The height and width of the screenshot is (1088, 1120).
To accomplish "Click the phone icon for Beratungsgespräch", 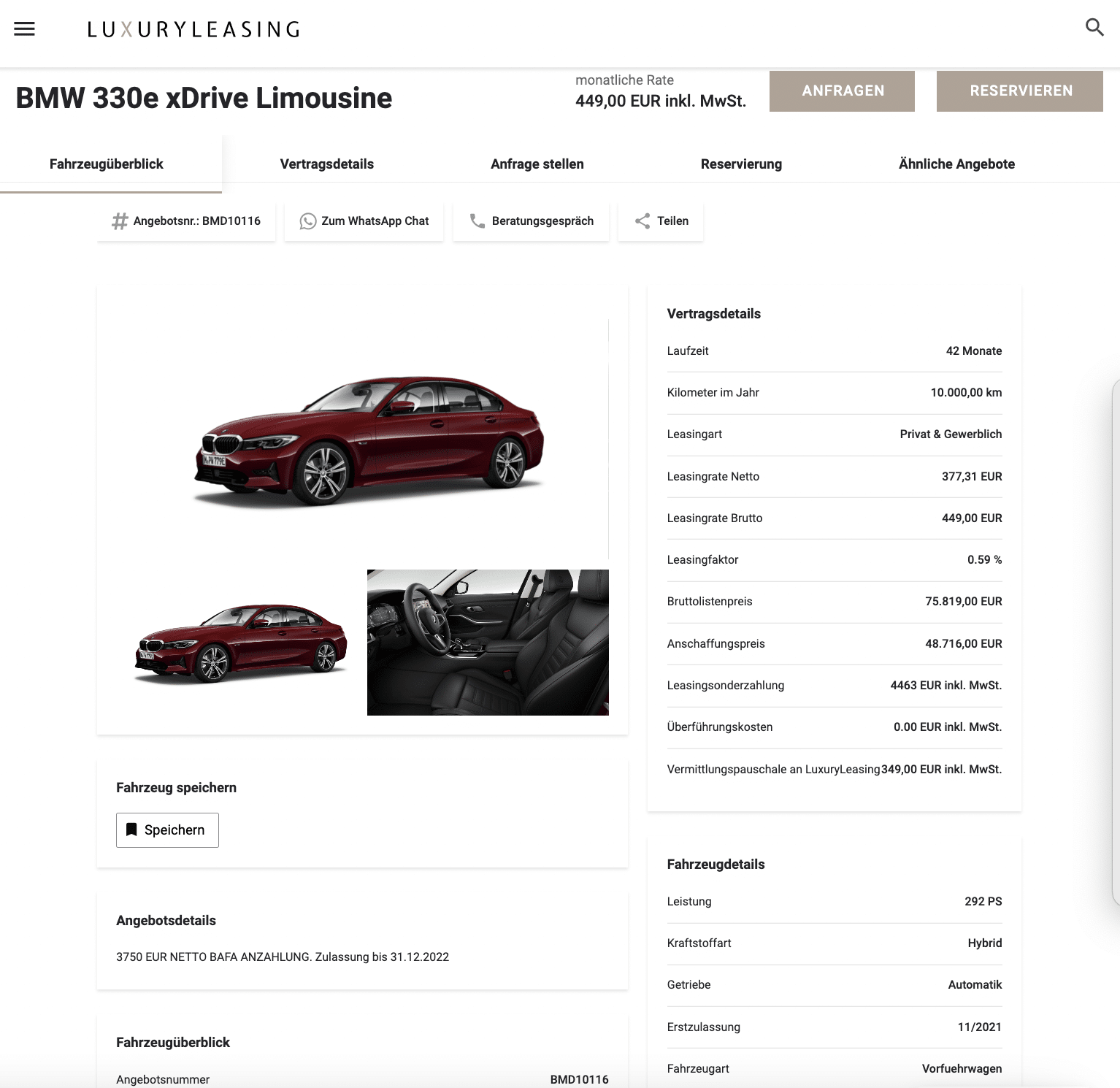I will pos(477,221).
